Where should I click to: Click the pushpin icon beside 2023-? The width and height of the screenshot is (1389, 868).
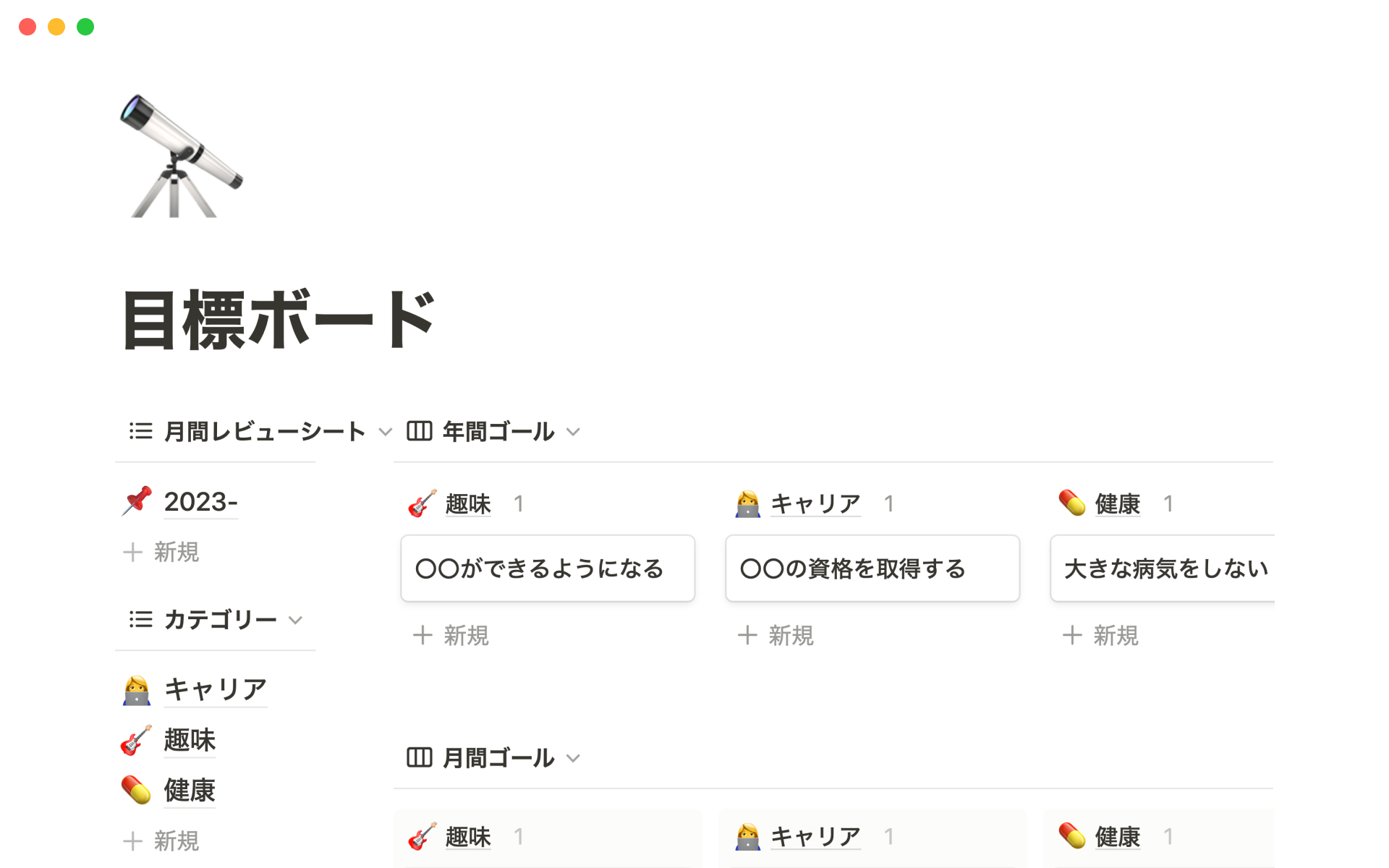tap(137, 501)
